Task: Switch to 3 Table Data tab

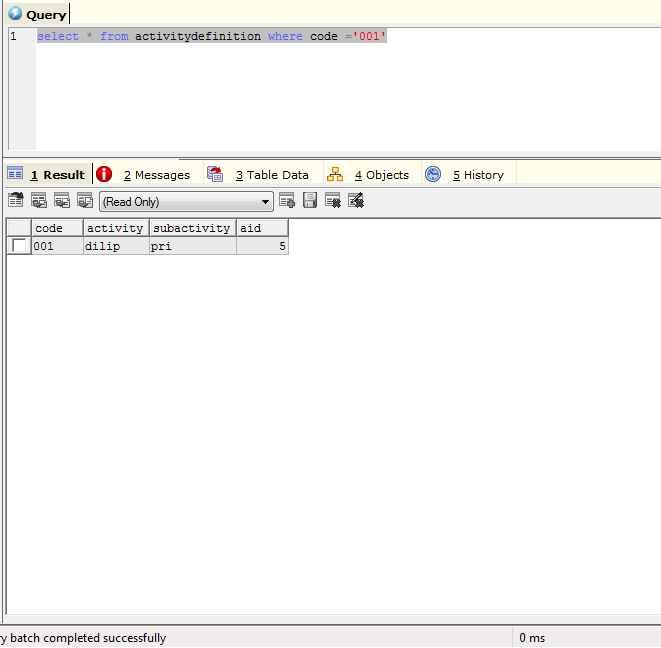Action: [263, 175]
